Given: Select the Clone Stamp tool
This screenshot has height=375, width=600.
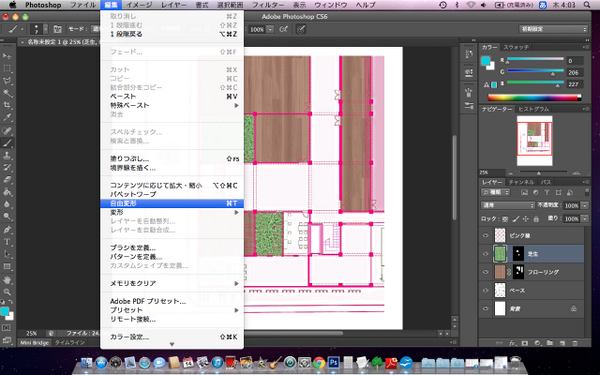Looking at the screenshot, I should [x=7, y=155].
